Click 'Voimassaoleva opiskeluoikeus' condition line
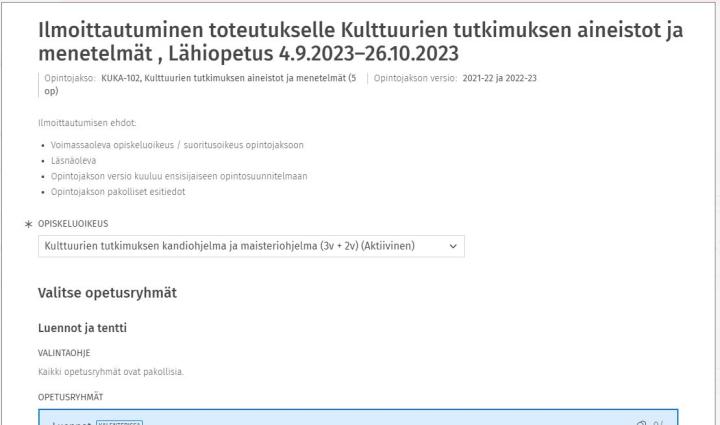This screenshot has height=425, width=720. pyautogui.click(x=177, y=145)
